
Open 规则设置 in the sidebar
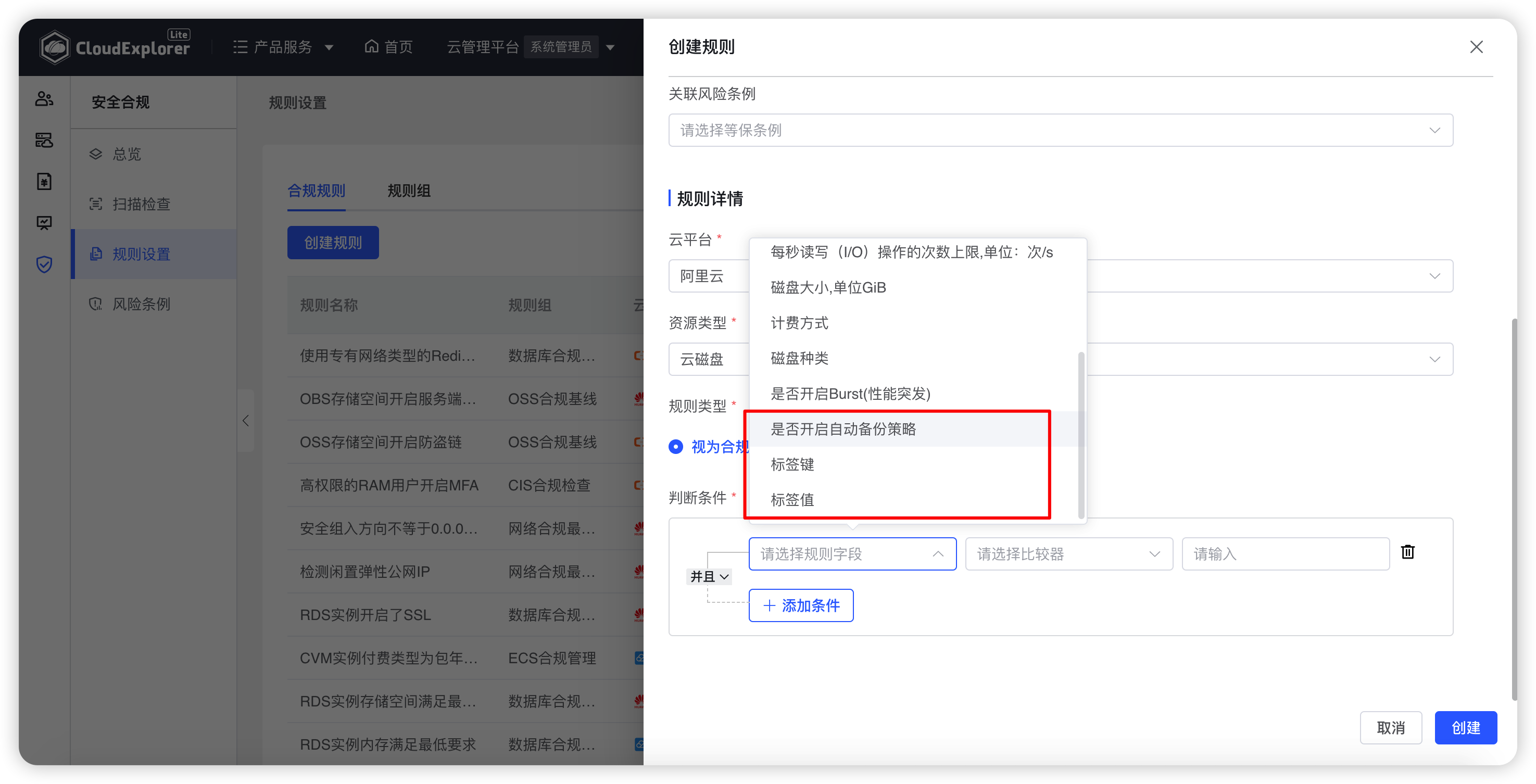tap(154, 254)
